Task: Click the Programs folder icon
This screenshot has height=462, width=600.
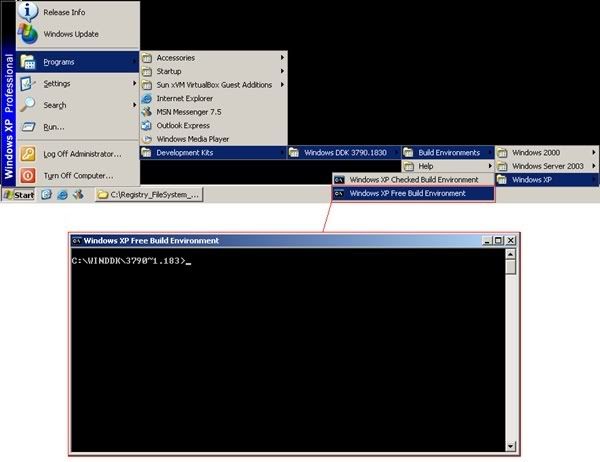Action: click(x=28, y=62)
